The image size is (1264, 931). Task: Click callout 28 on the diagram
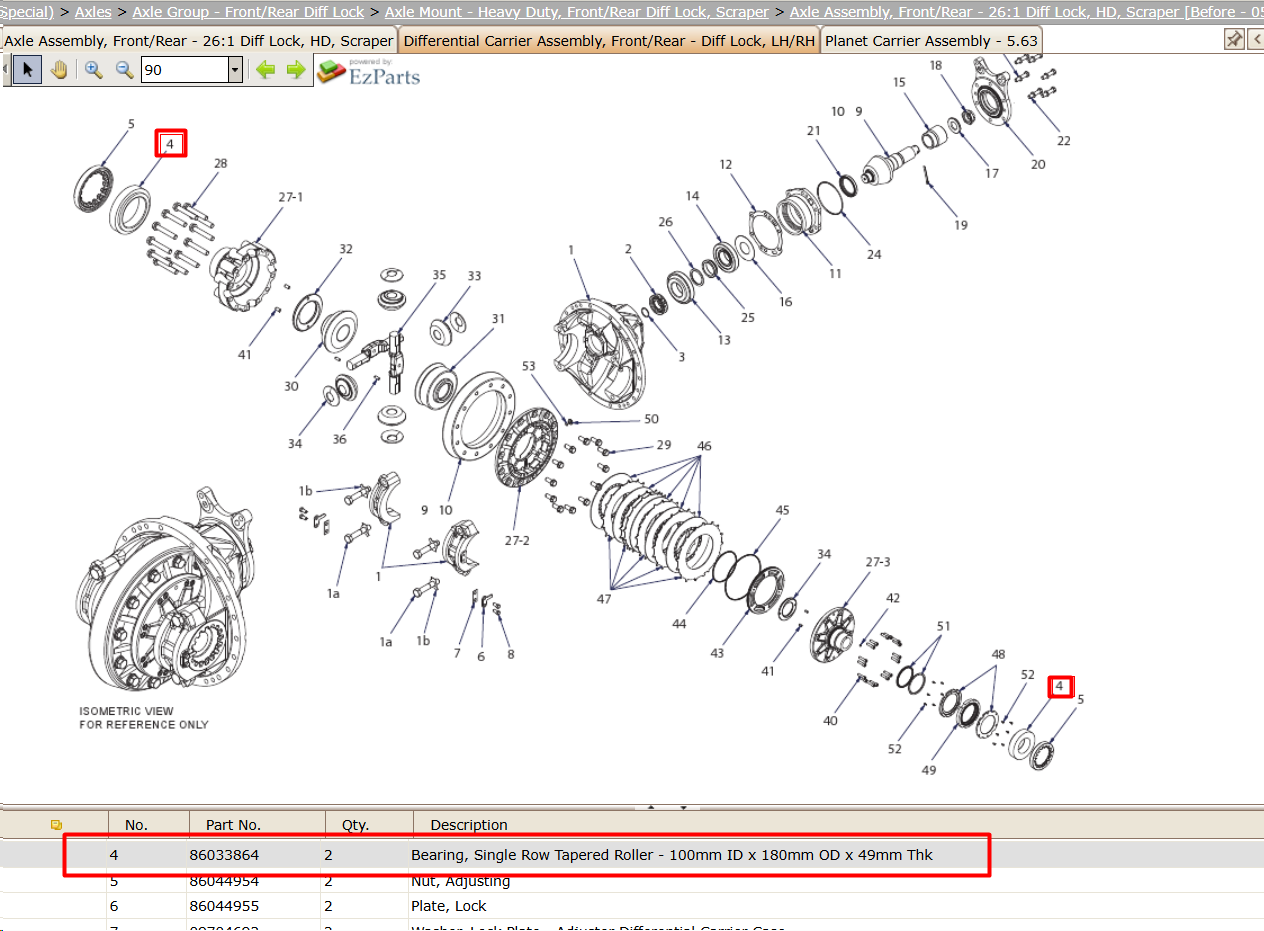pyautogui.click(x=221, y=163)
